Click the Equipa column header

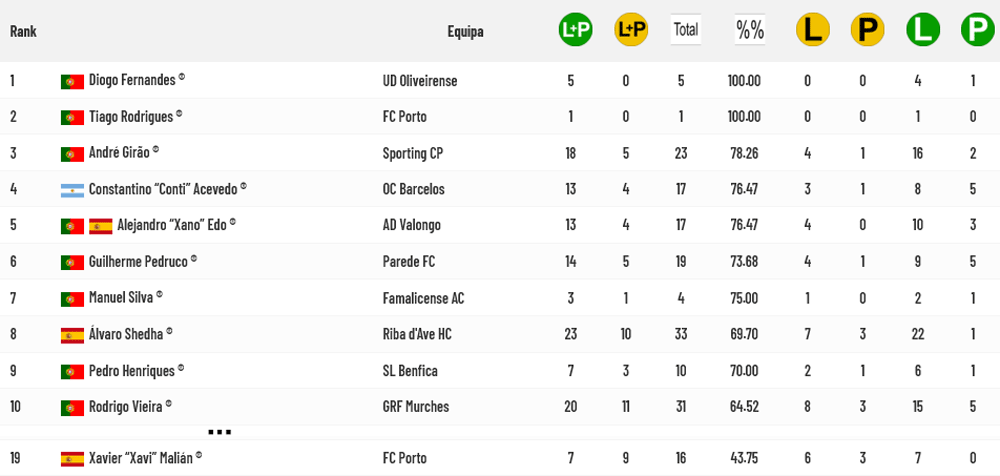pos(465,31)
